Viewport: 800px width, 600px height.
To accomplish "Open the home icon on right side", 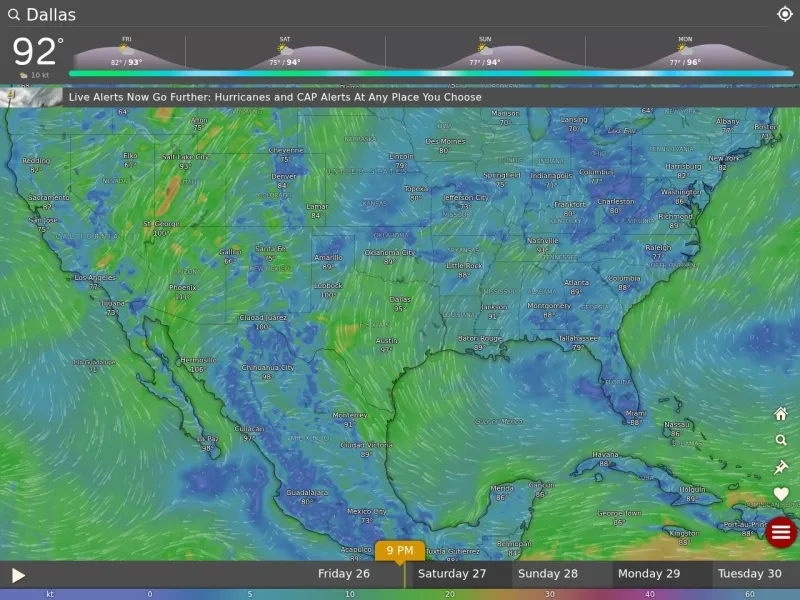I will (781, 414).
